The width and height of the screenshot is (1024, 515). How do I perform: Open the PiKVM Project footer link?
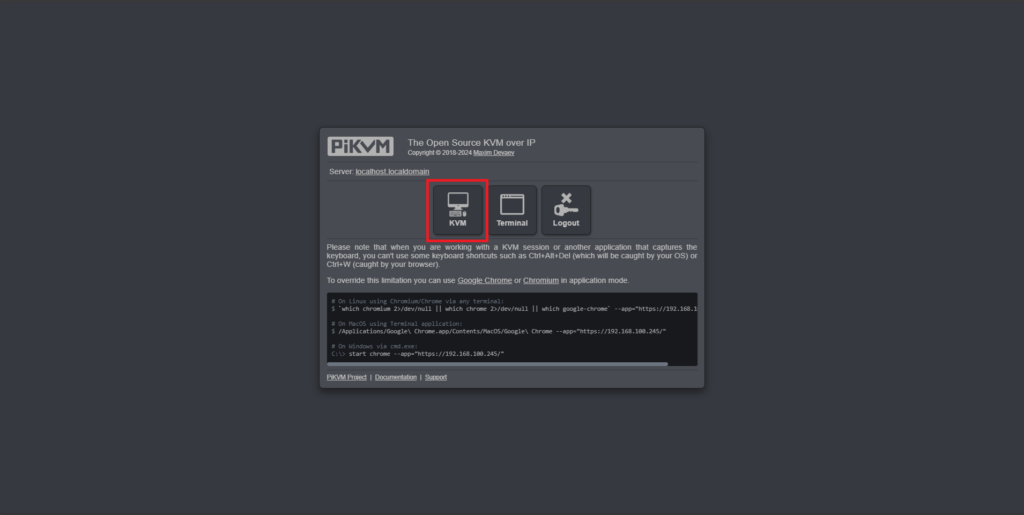pos(347,377)
